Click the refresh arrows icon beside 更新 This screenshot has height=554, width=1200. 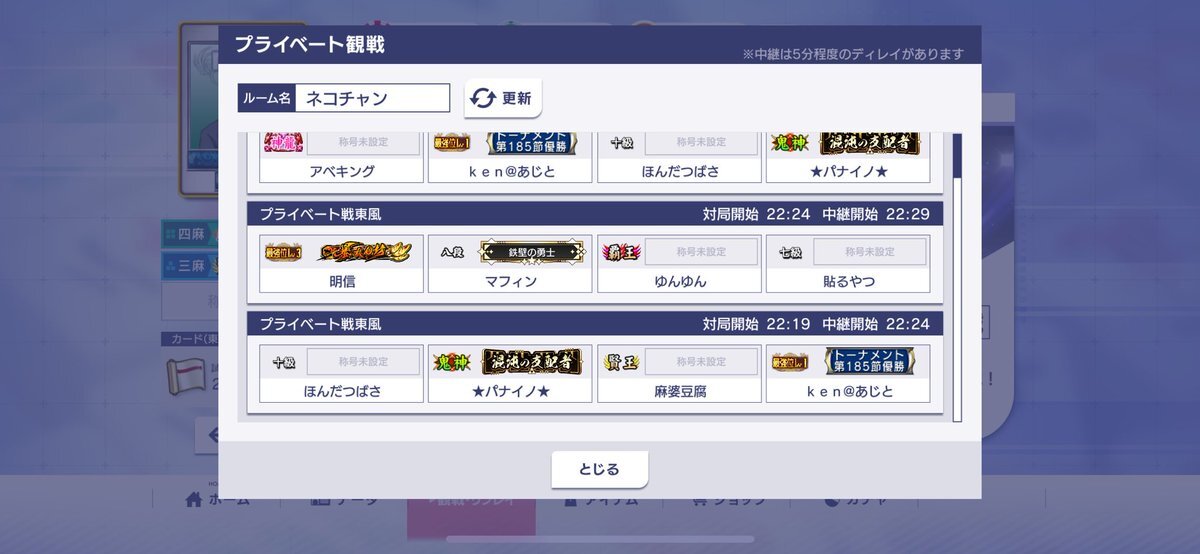[x=484, y=98]
